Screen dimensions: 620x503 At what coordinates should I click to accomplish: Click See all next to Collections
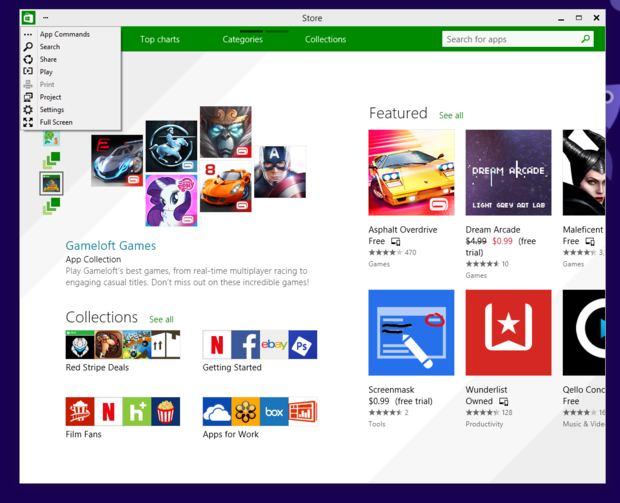[161, 320]
